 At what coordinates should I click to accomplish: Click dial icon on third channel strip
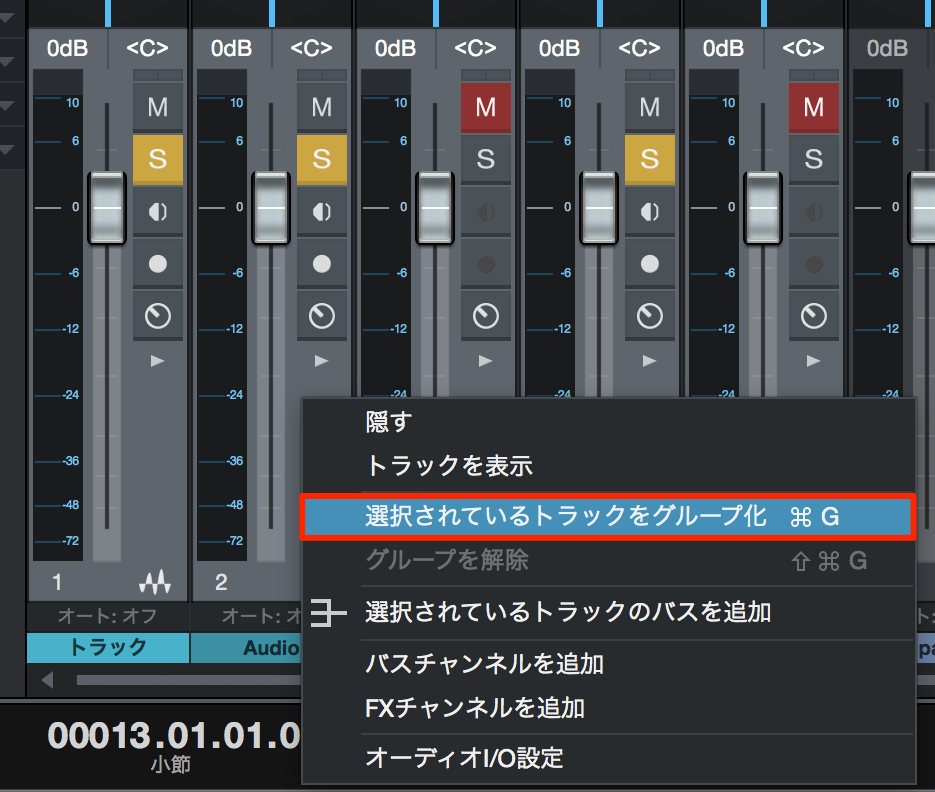(485, 315)
